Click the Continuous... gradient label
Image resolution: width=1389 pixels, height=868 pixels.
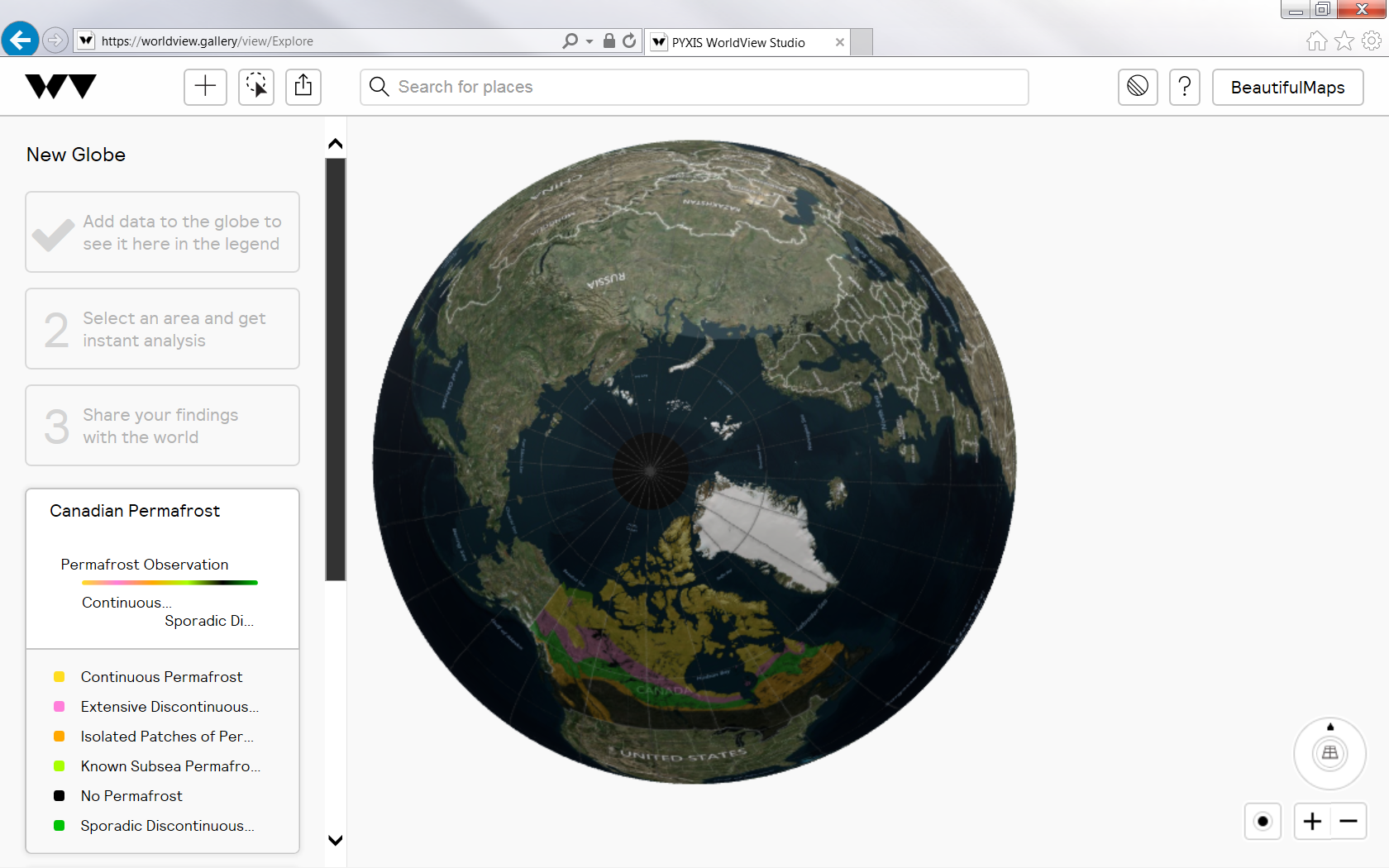pos(126,603)
